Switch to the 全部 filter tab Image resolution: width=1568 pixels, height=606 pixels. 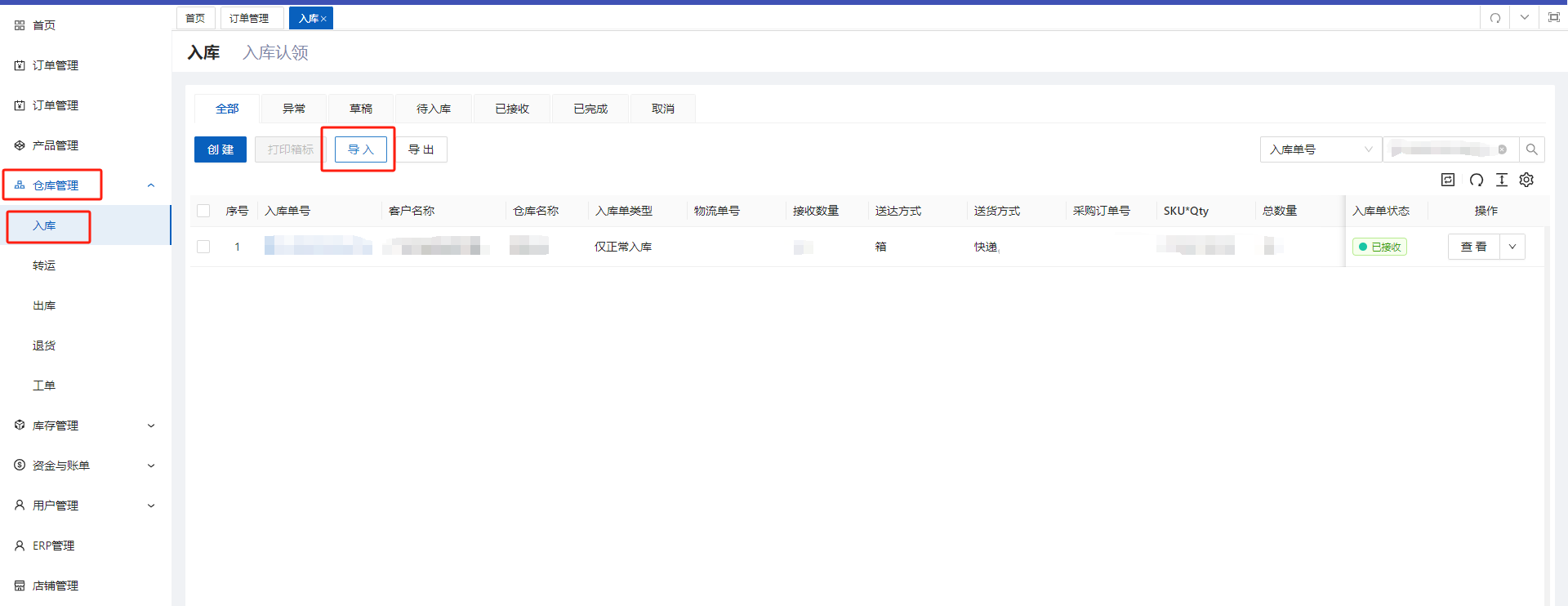click(227, 109)
